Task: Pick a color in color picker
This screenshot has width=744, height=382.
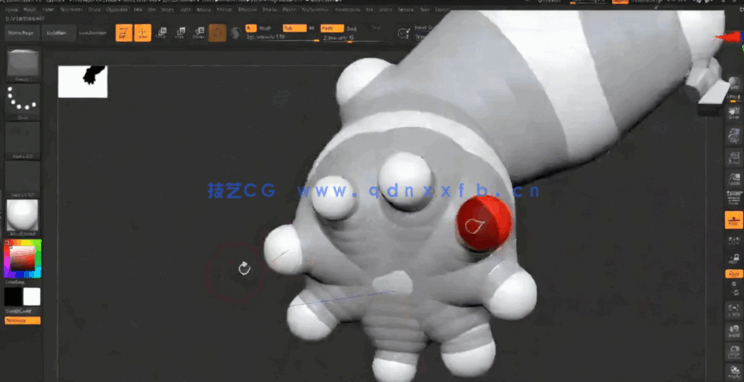Action: (23, 259)
